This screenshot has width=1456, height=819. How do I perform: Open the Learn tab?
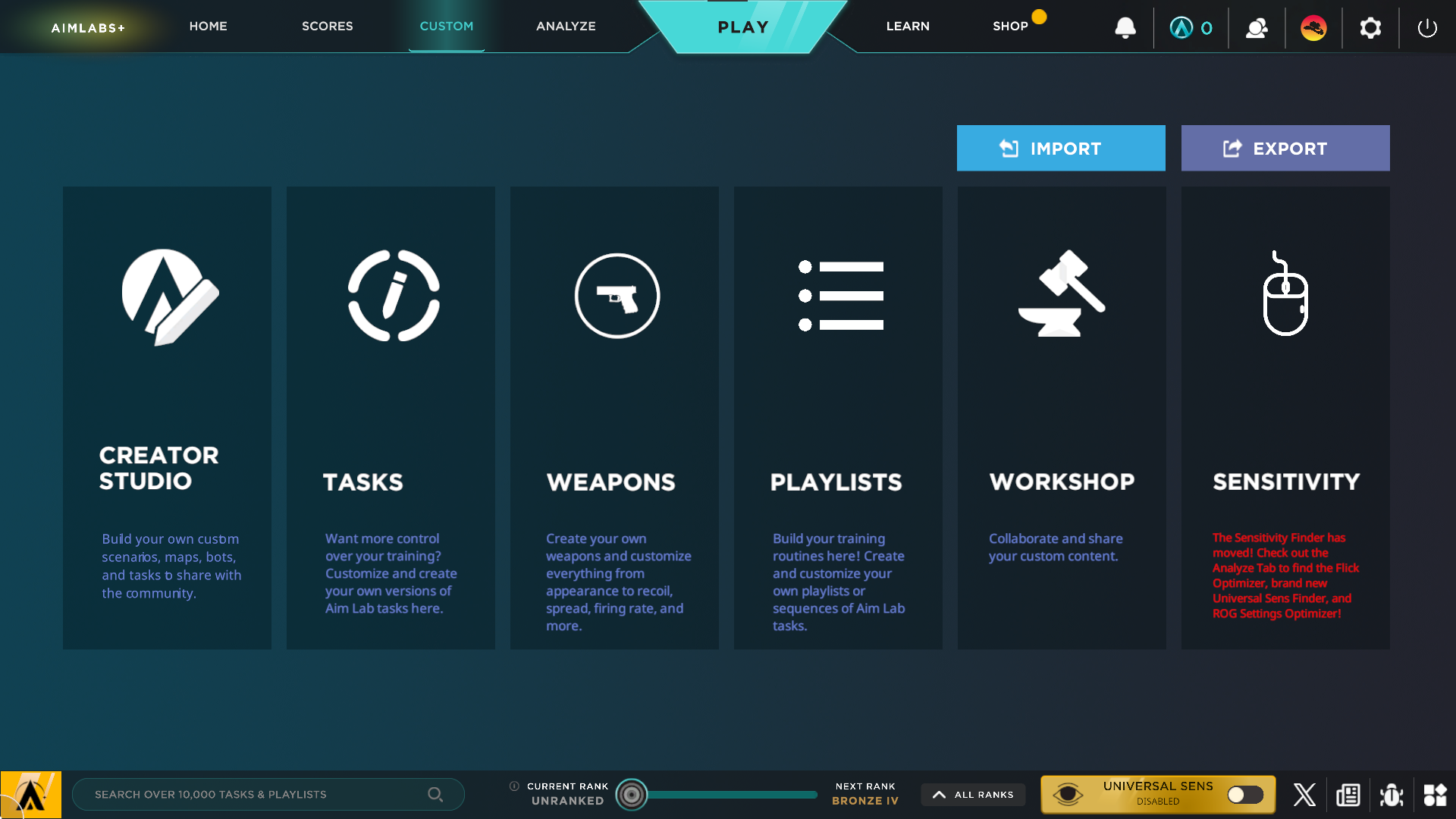click(x=908, y=26)
